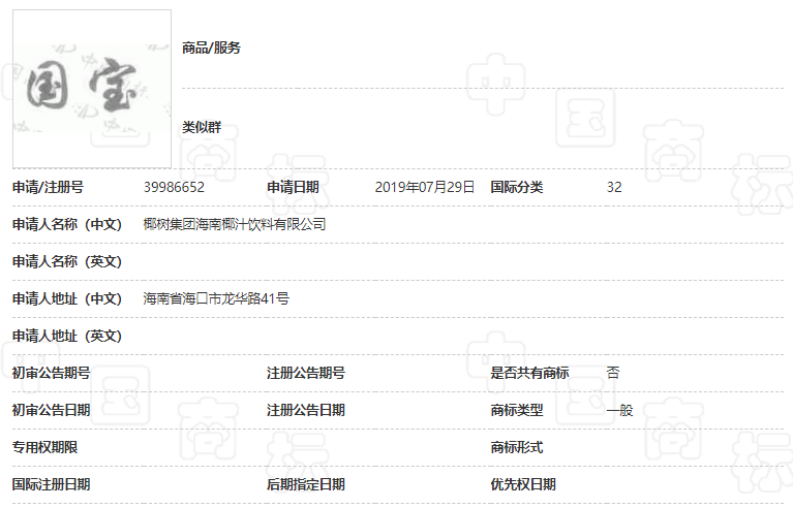
Task: Click the 初审公告期号 label
Action: (51, 373)
